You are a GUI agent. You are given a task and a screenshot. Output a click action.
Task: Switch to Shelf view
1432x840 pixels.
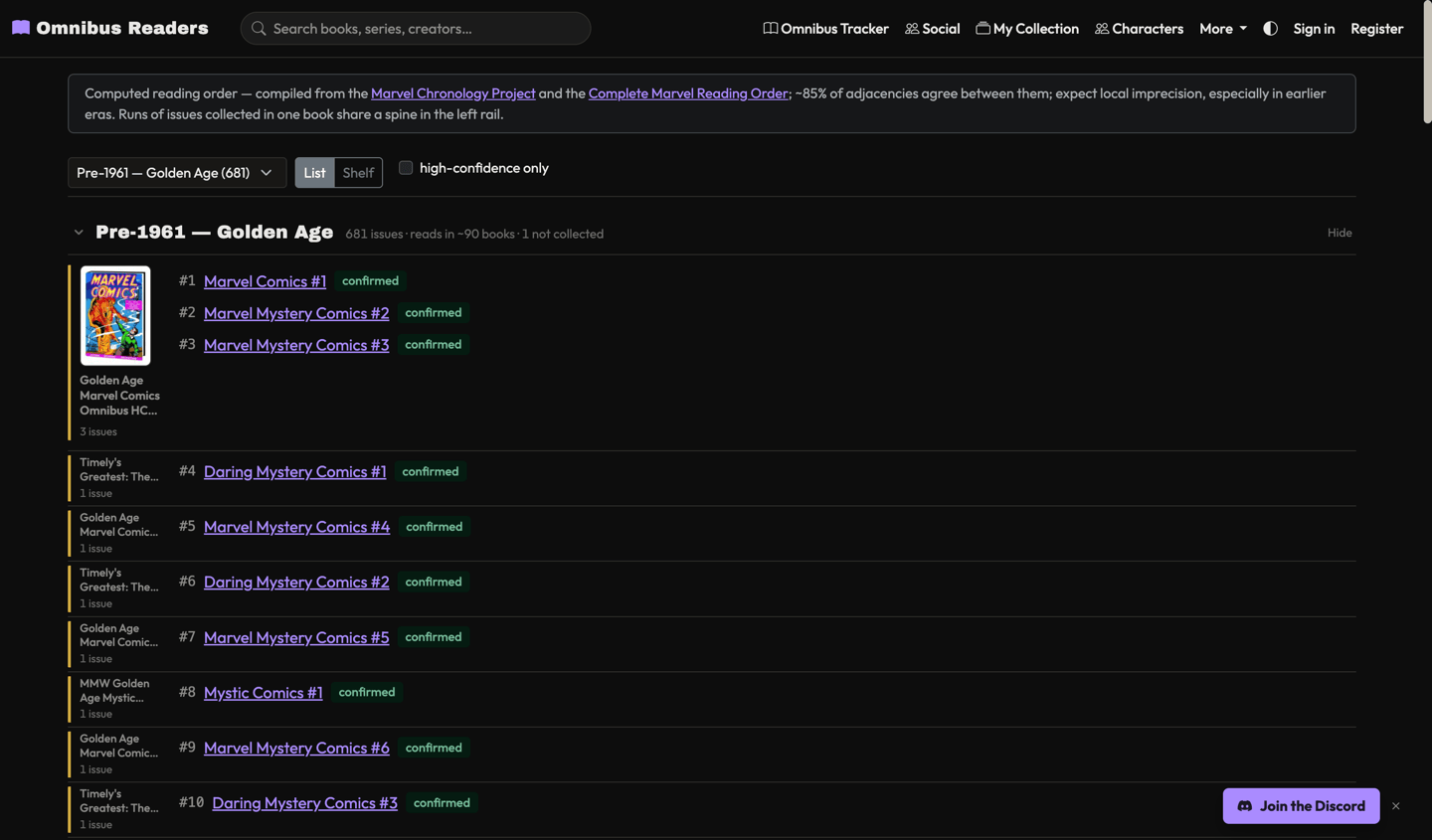[x=358, y=173]
